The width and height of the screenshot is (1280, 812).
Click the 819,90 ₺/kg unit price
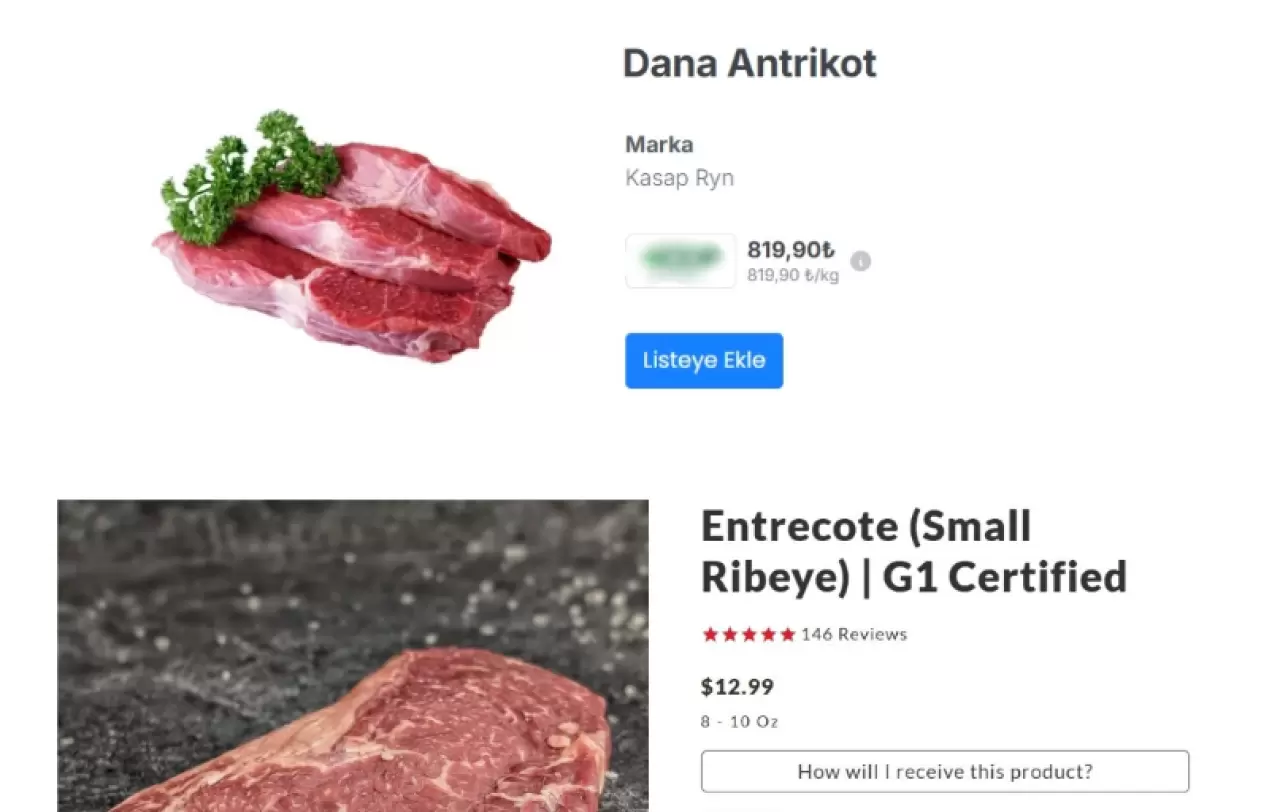click(793, 275)
